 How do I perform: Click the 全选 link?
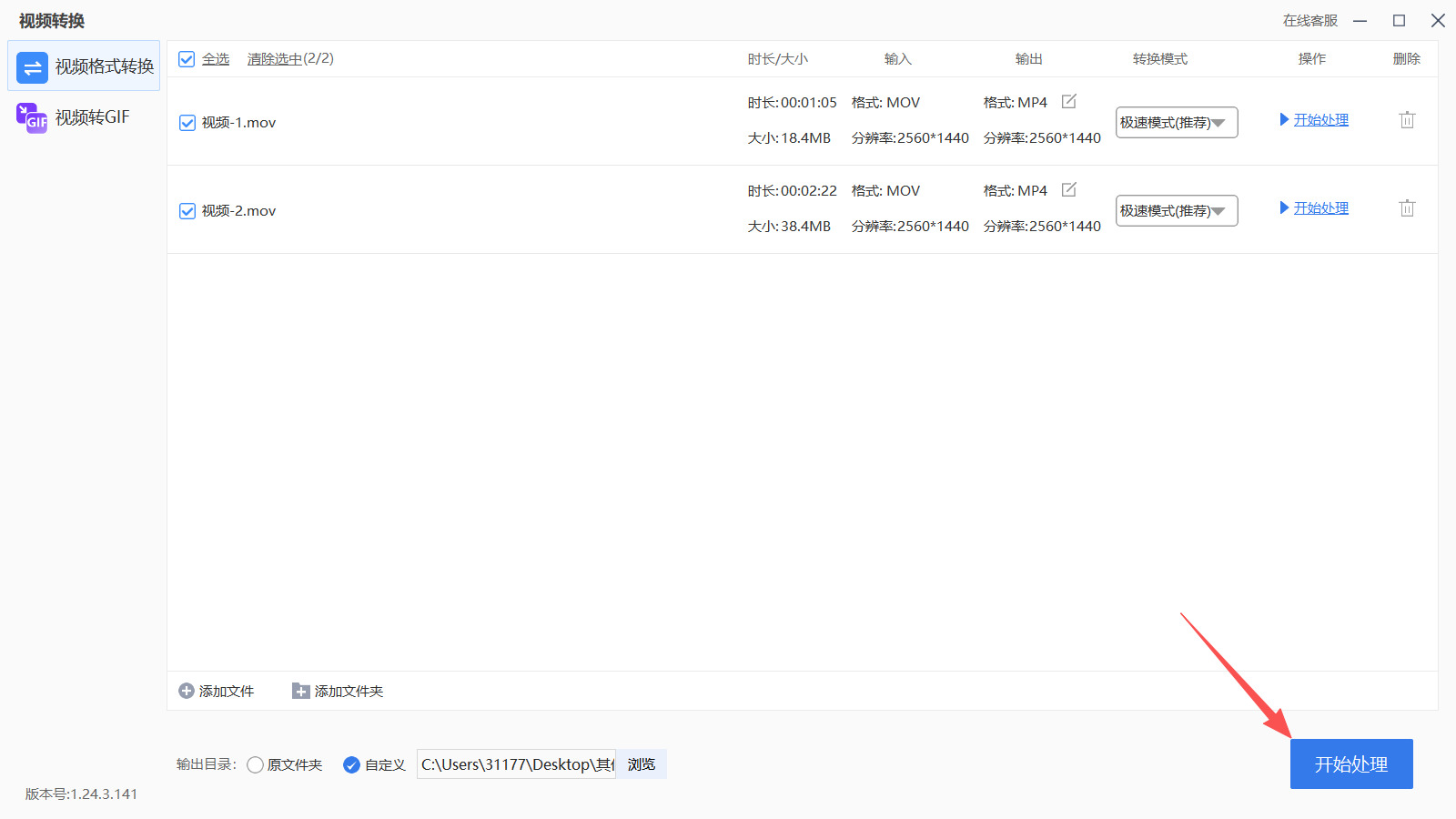click(216, 59)
